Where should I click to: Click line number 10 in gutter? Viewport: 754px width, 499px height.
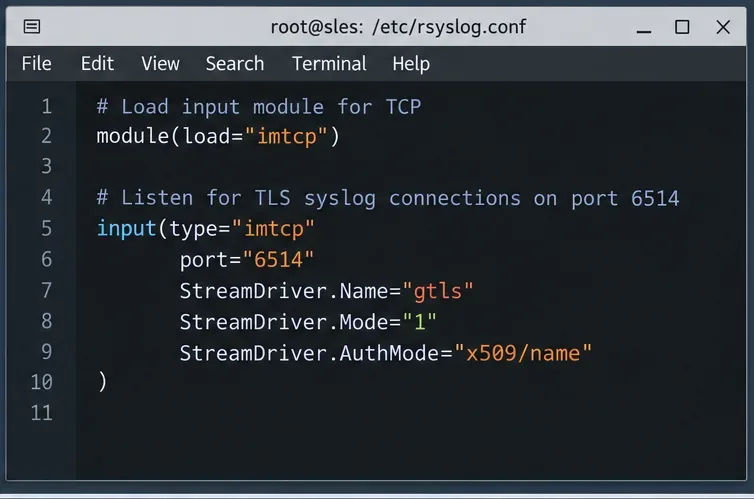tap(41, 383)
